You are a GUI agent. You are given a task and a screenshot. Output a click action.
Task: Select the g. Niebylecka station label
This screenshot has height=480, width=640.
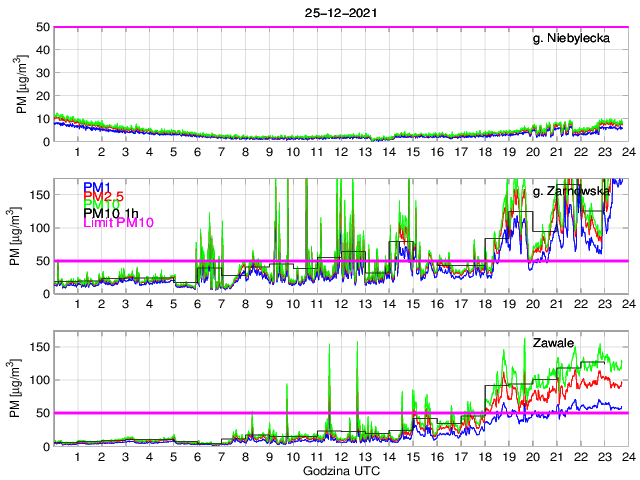pyautogui.click(x=574, y=39)
